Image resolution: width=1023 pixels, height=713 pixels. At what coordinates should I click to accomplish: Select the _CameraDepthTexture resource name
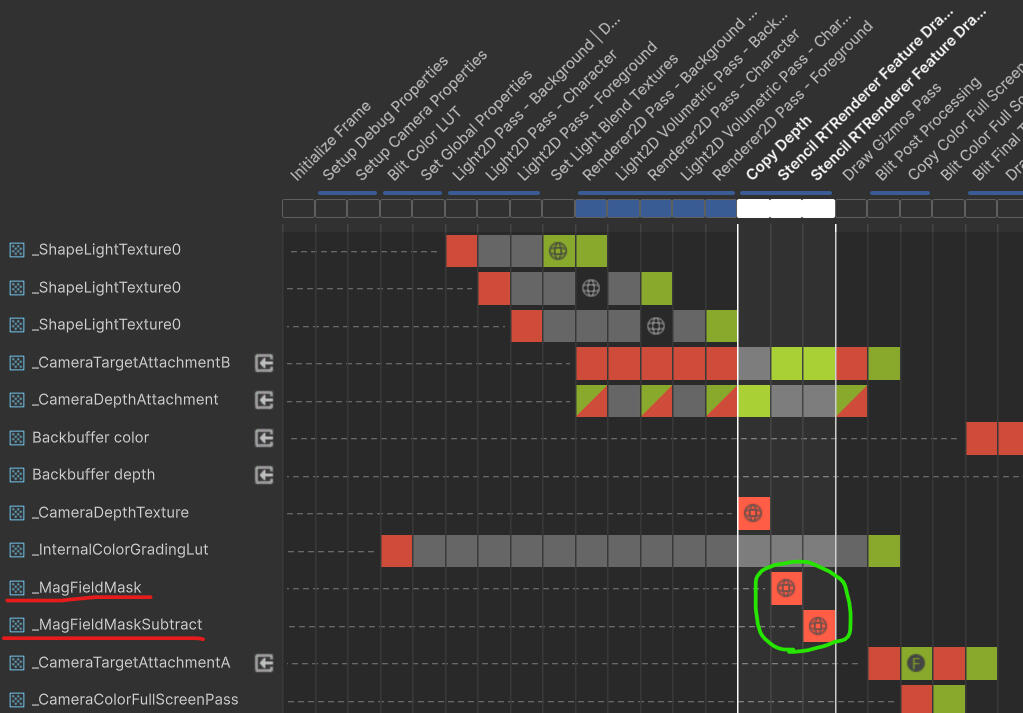pos(110,513)
